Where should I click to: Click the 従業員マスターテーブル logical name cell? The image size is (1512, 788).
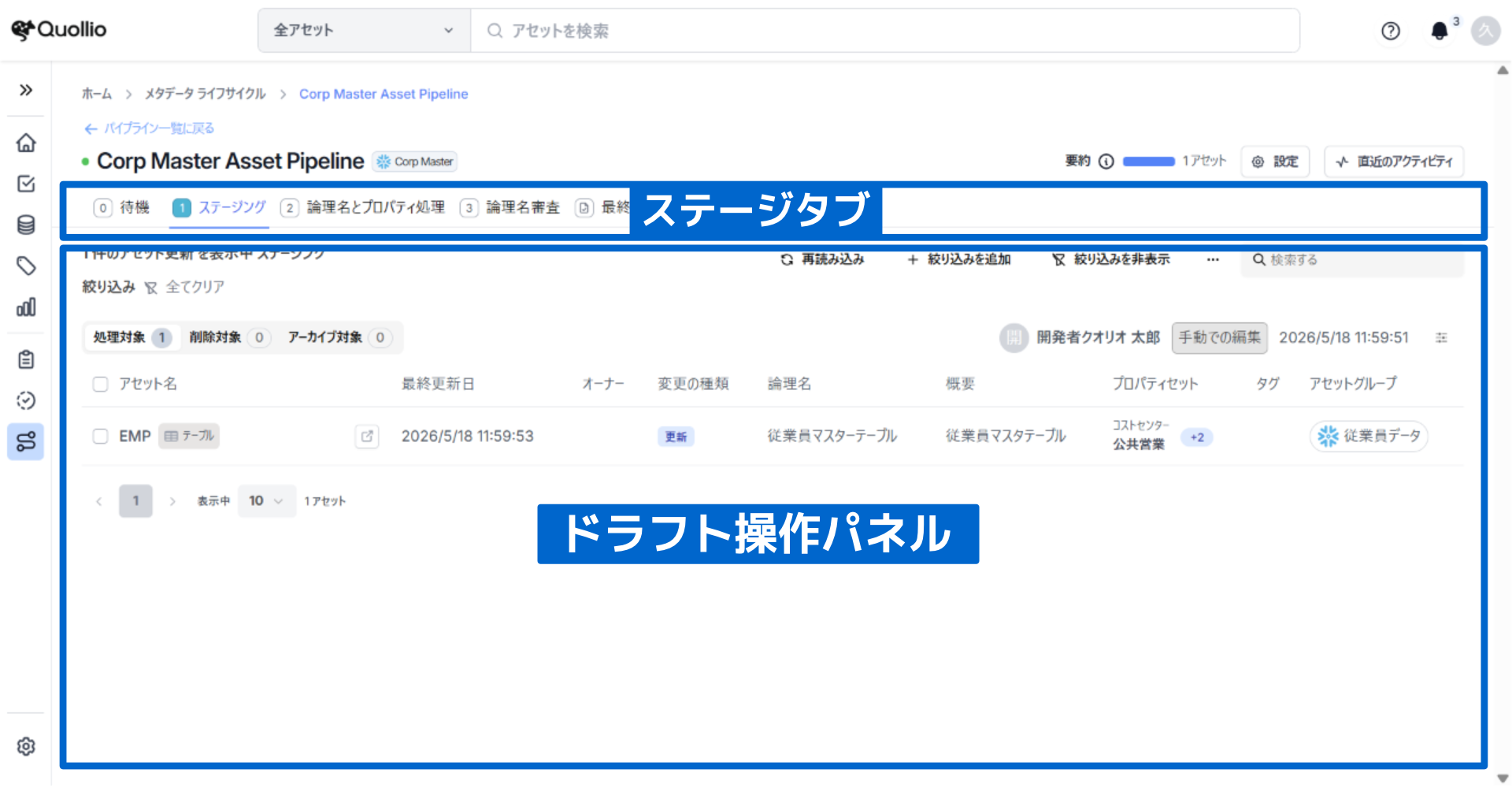[x=832, y=436]
